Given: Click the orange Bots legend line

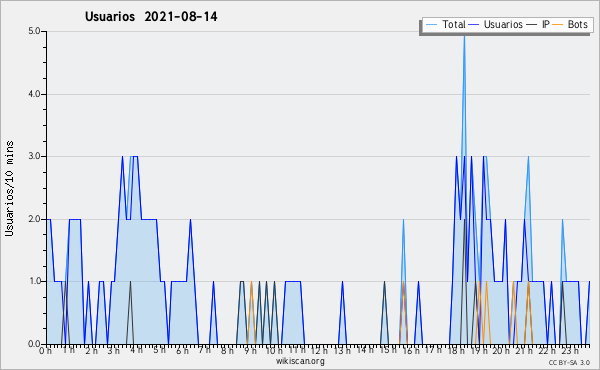Looking at the screenshot, I should click(558, 25).
